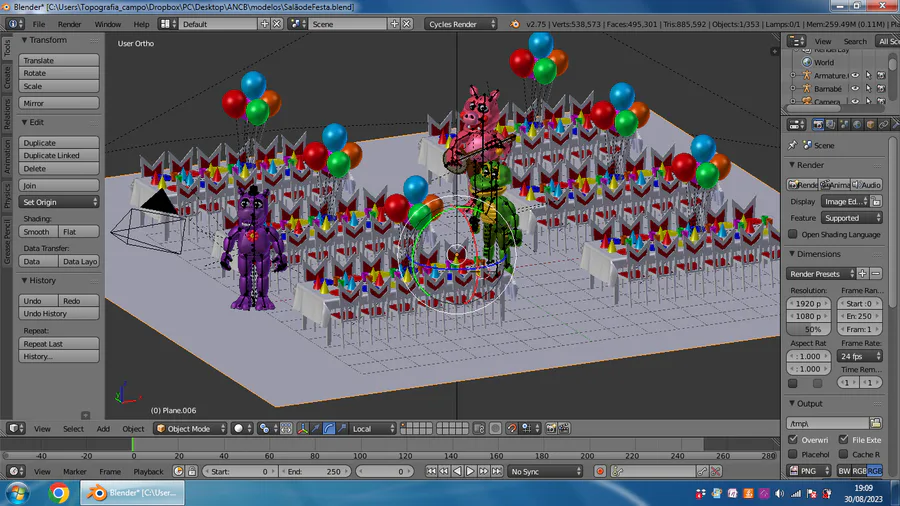Screen dimensions: 900x506
Task: Open the Image Editor display dropdown
Action: pos(845,201)
